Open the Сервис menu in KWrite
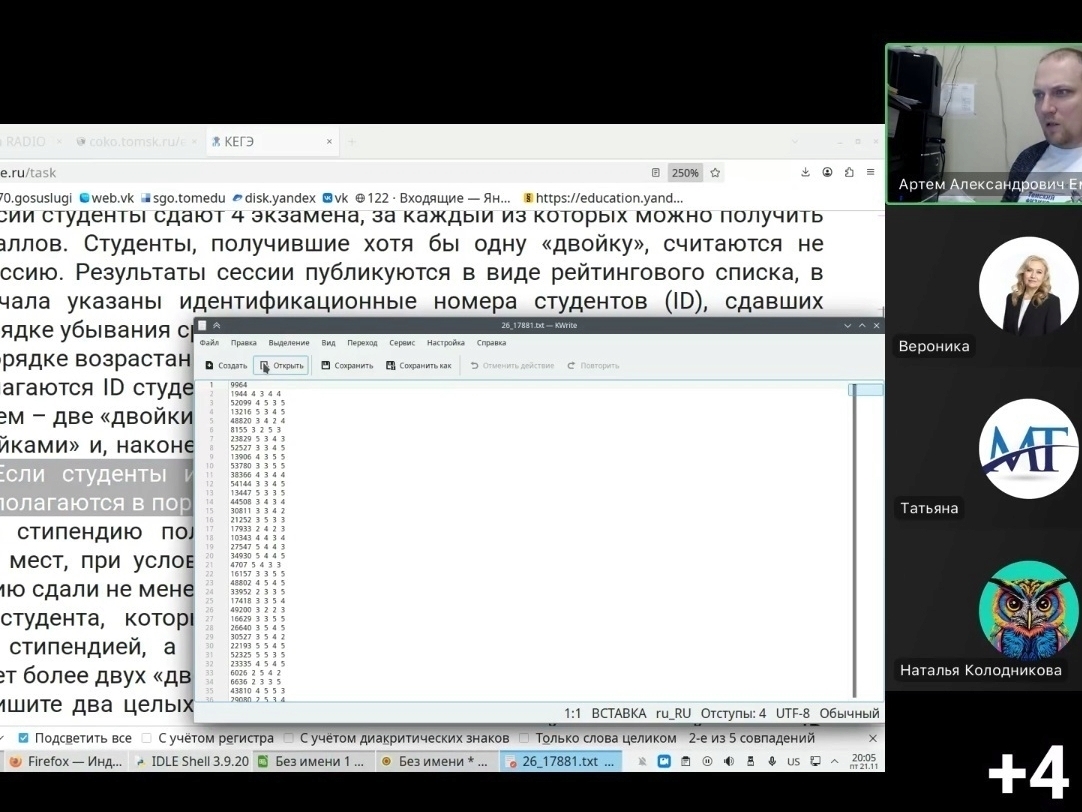This screenshot has width=1082, height=812. (402, 343)
